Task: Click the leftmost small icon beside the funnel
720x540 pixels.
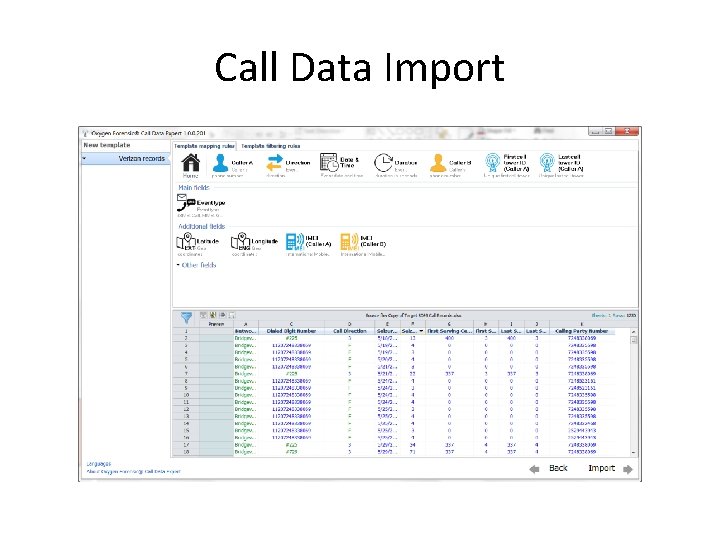Action: (x=203, y=315)
